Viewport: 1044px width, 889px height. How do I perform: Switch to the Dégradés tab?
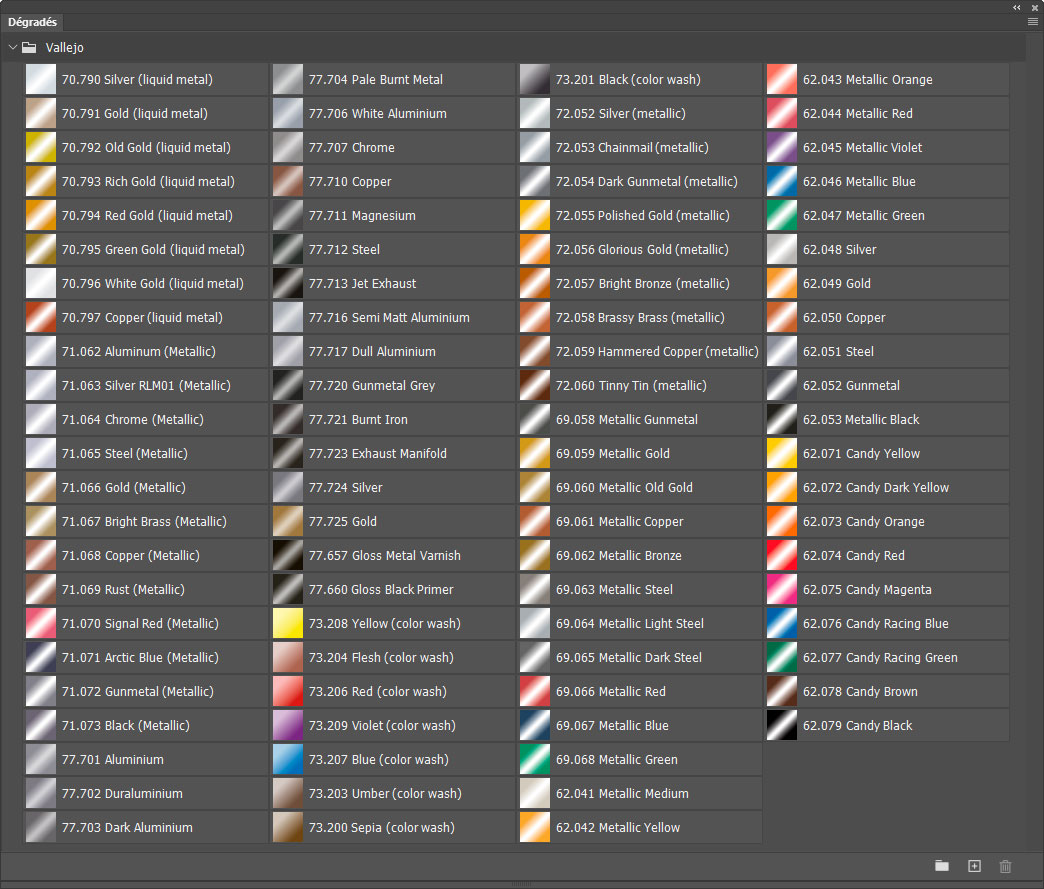[x=34, y=22]
